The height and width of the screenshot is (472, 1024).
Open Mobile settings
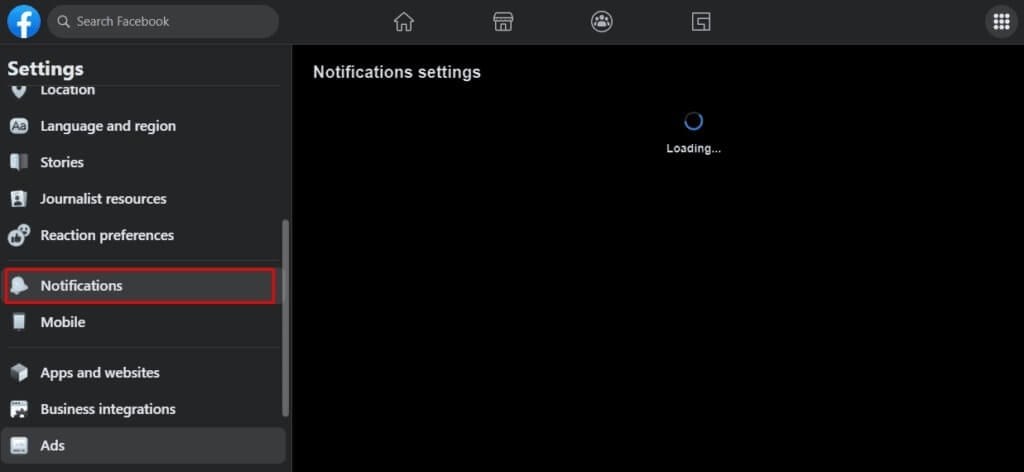click(143, 323)
